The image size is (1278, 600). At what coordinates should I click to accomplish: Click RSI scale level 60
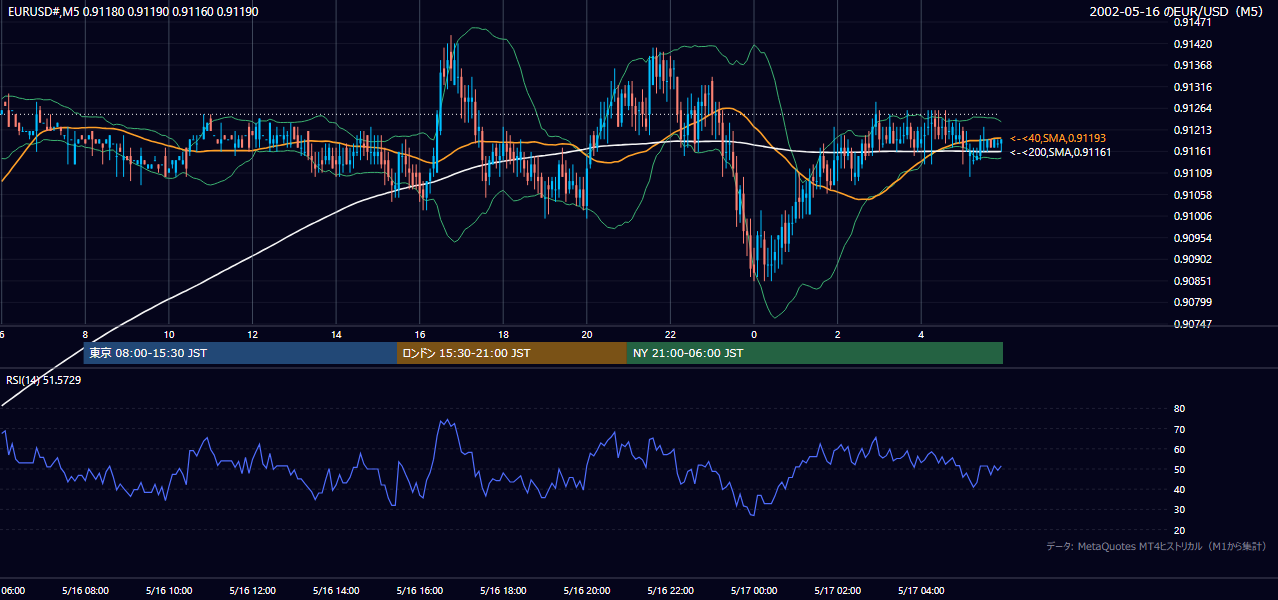[1179, 449]
